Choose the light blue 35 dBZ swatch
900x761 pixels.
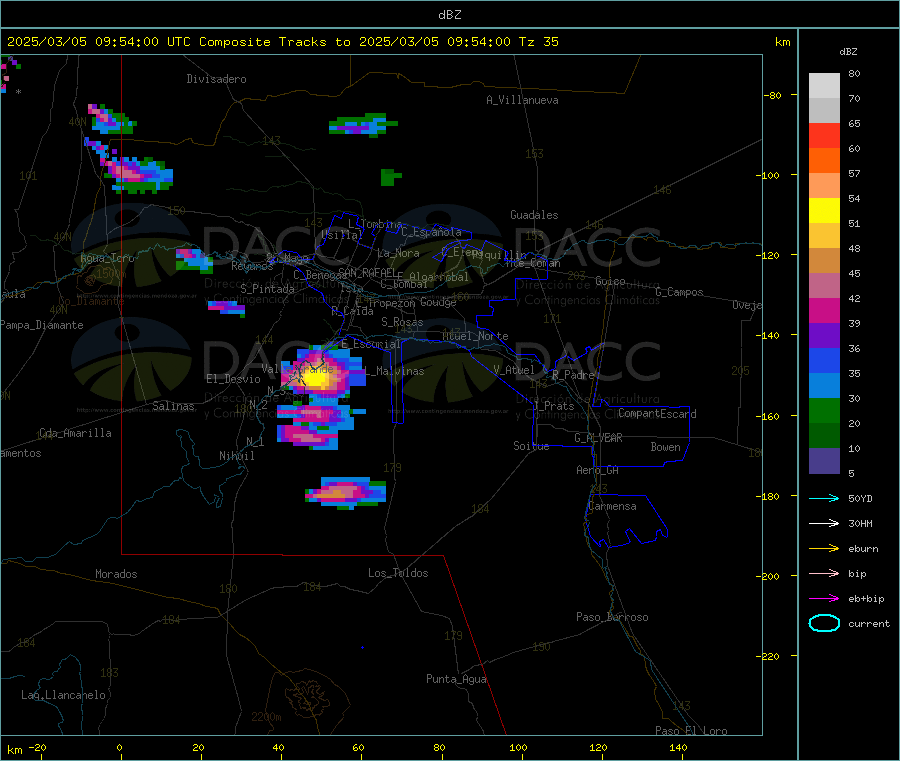824,386
